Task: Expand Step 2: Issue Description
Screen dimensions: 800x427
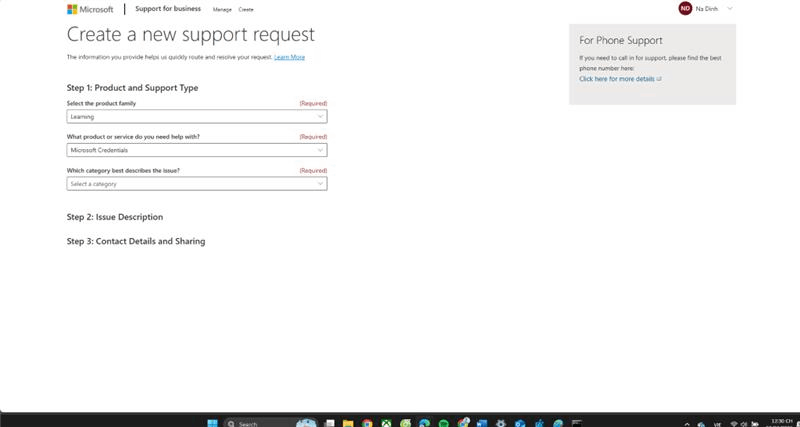Action: pyautogui.click(x=115, y=217)
